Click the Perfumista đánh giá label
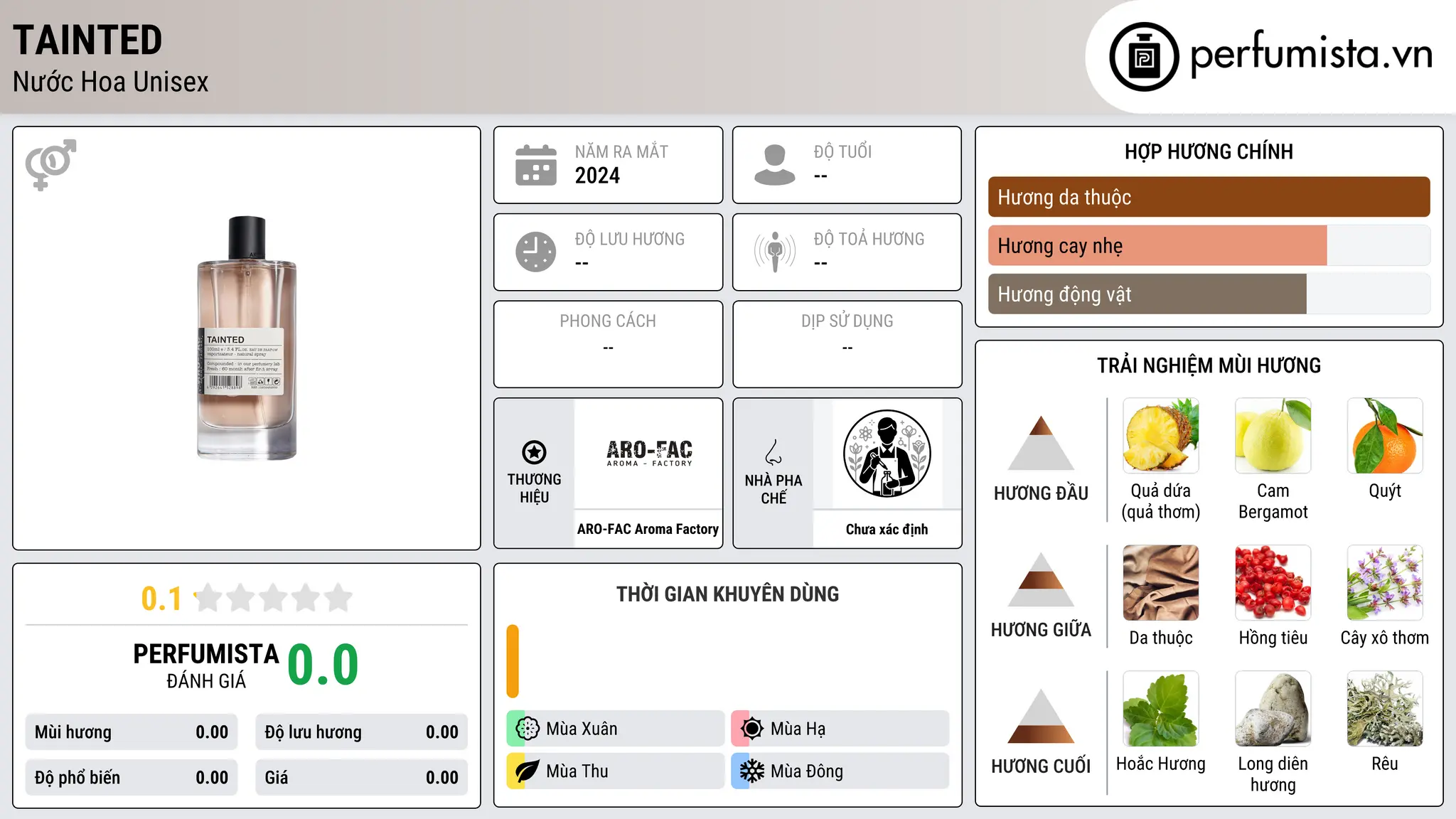Viewport: 1456px width, 819px height. pos(206,665)
